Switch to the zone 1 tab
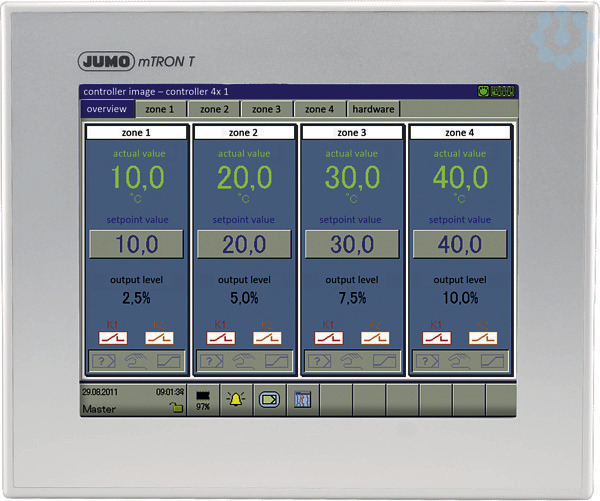Image resolution: width=600 pixels, height=501 pixels. click(x=160, y=109)
